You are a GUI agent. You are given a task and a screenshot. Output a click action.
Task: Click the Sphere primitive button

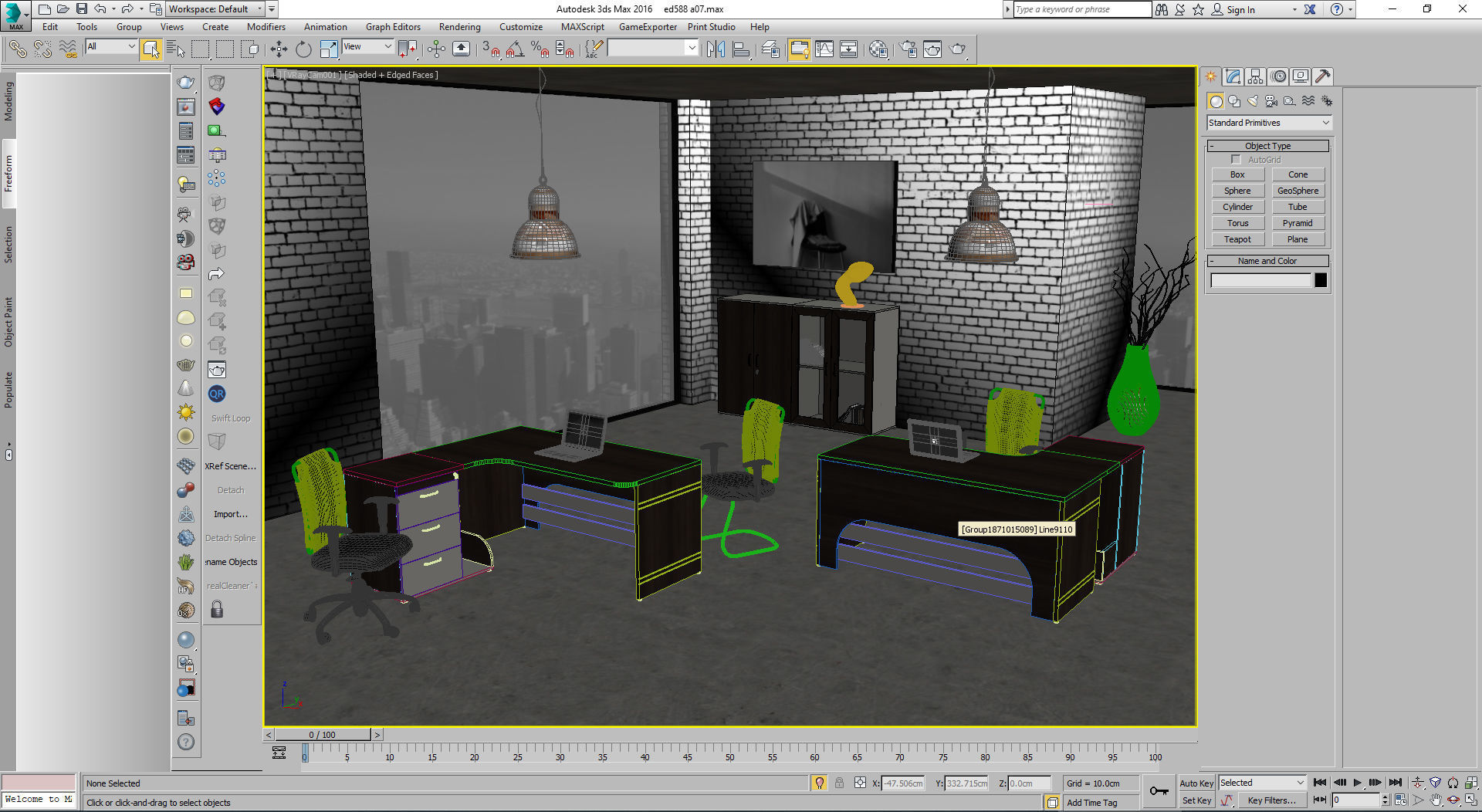pos(1237,191)
